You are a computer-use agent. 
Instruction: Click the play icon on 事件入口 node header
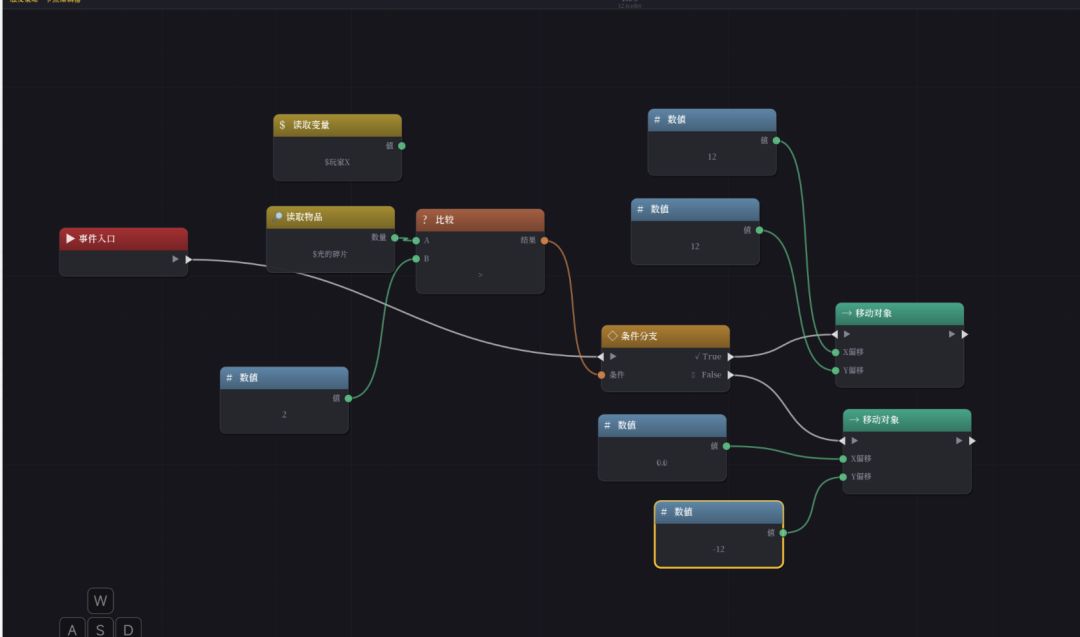pos(70,238)
